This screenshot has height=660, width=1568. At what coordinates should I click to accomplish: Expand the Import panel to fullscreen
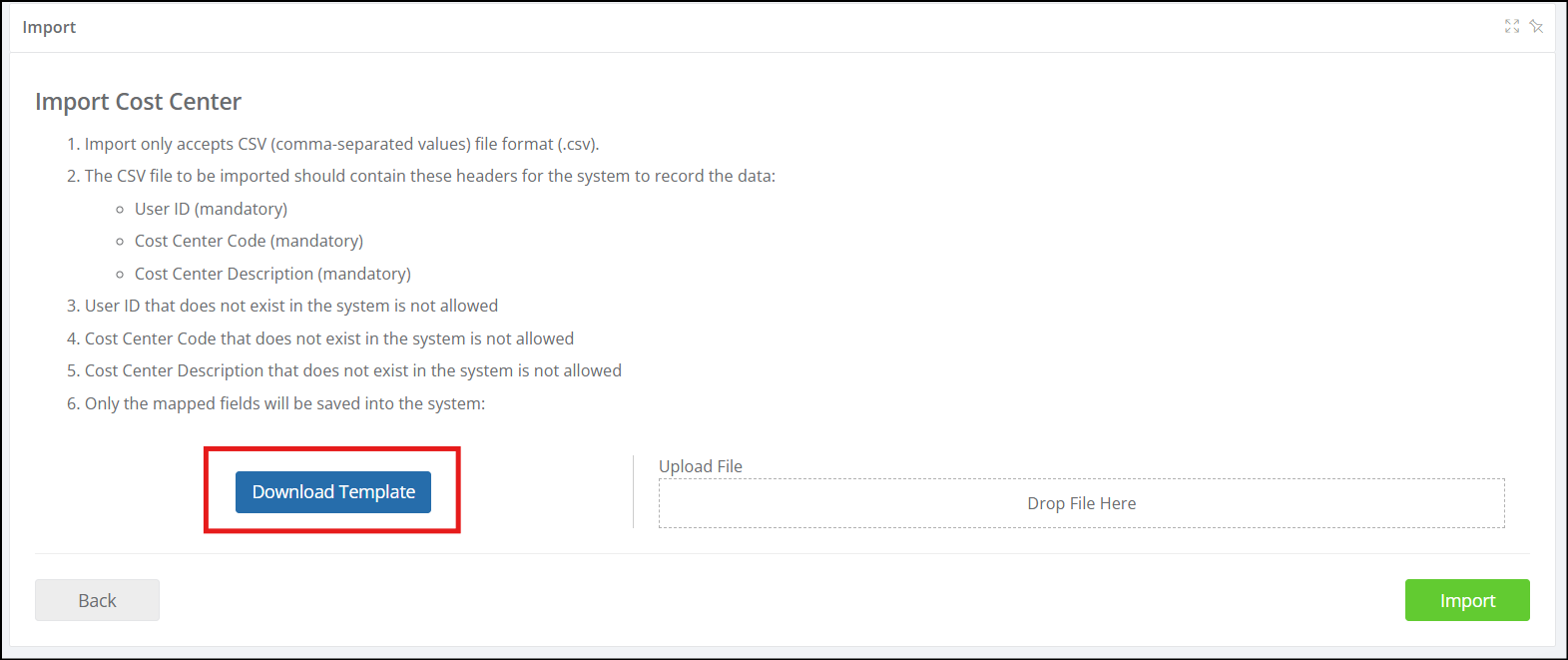tap(1512, 27)
